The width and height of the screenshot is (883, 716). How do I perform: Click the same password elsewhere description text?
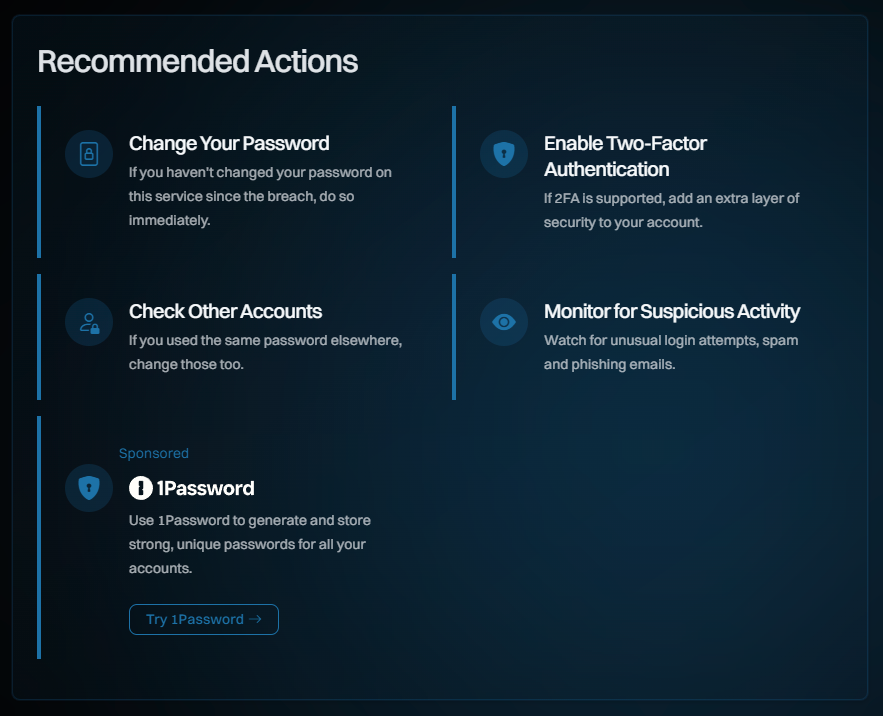pos(265,352)
